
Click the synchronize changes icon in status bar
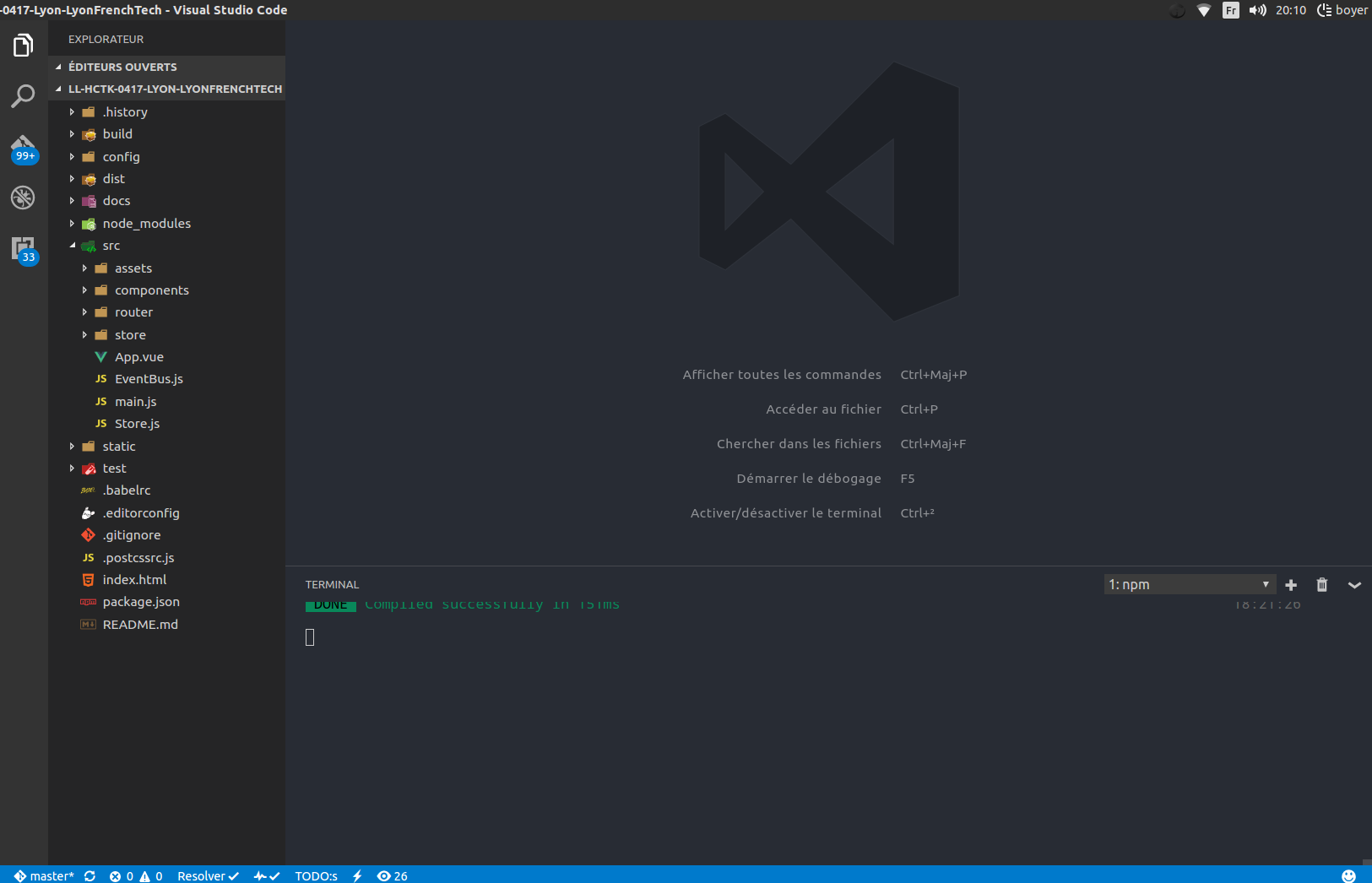pos(89,875)
